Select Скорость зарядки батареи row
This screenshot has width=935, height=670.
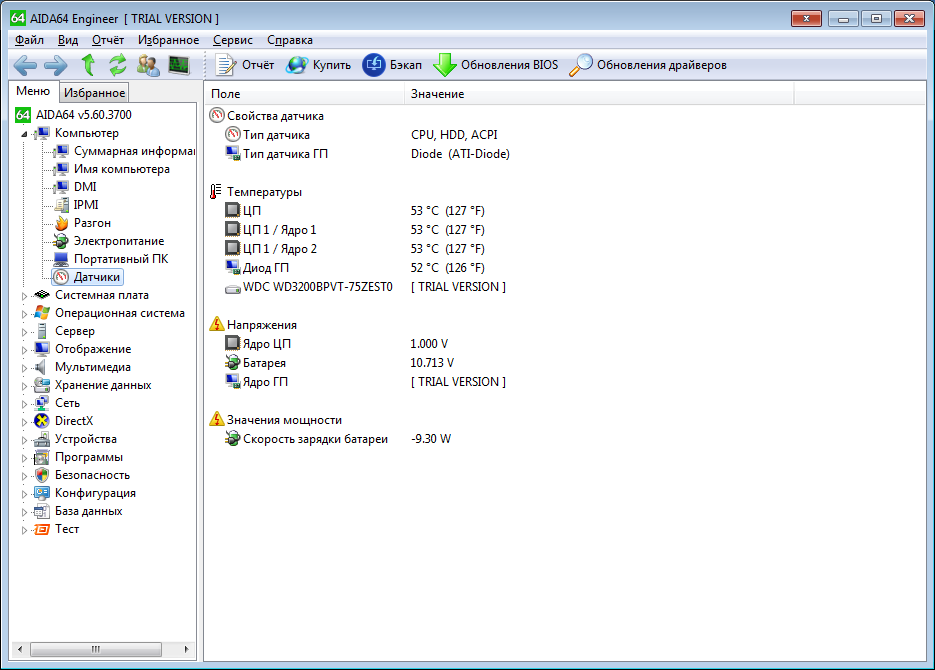tap(338, 439)
